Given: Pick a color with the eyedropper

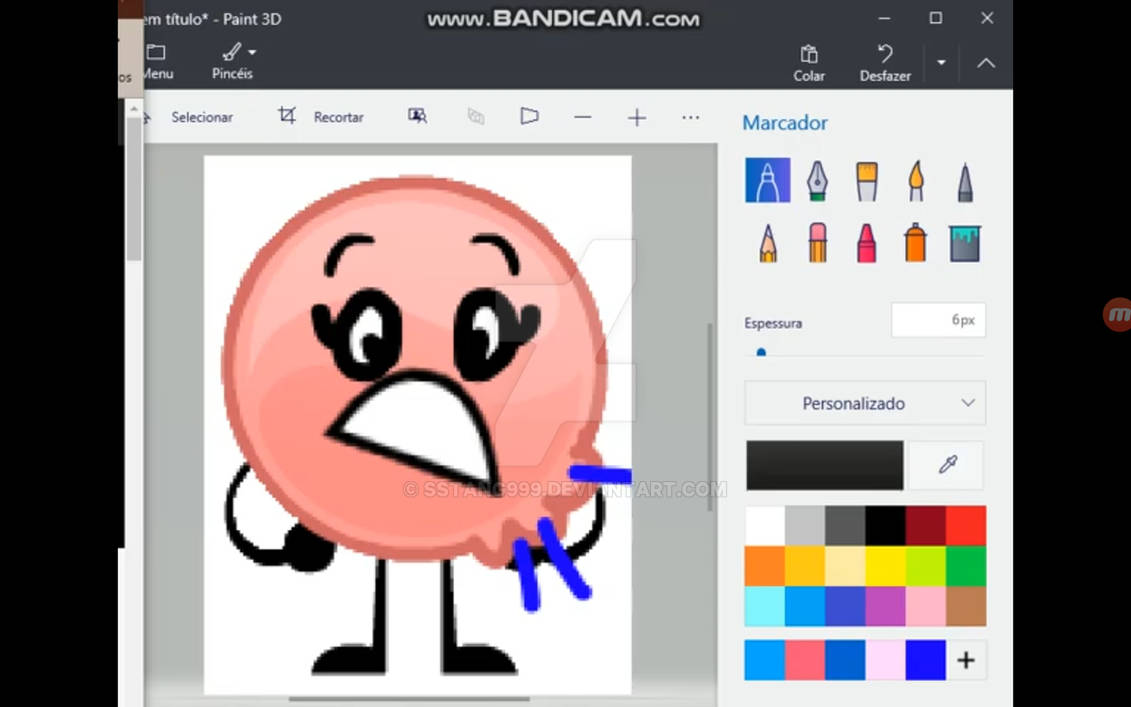Looking at the screenshot, I should tap(947, 465).
